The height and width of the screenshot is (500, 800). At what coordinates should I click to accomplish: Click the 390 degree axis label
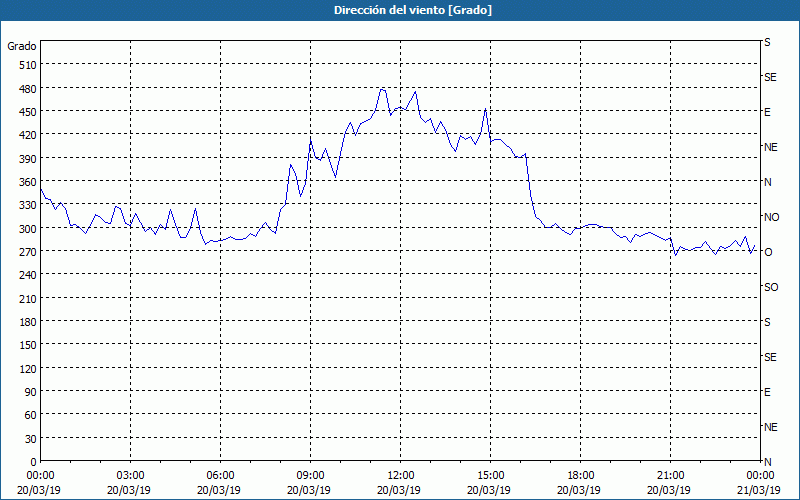coord(28,159)
